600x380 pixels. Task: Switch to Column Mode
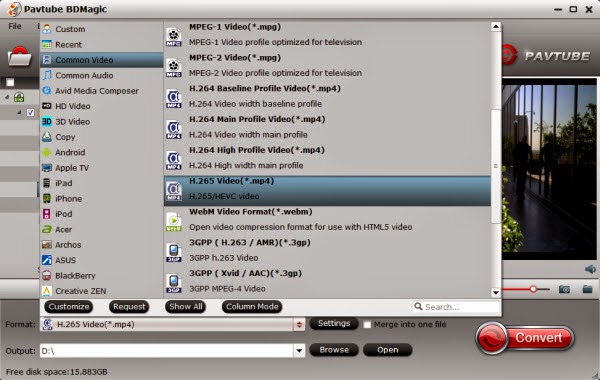click(x=252, y=307)
